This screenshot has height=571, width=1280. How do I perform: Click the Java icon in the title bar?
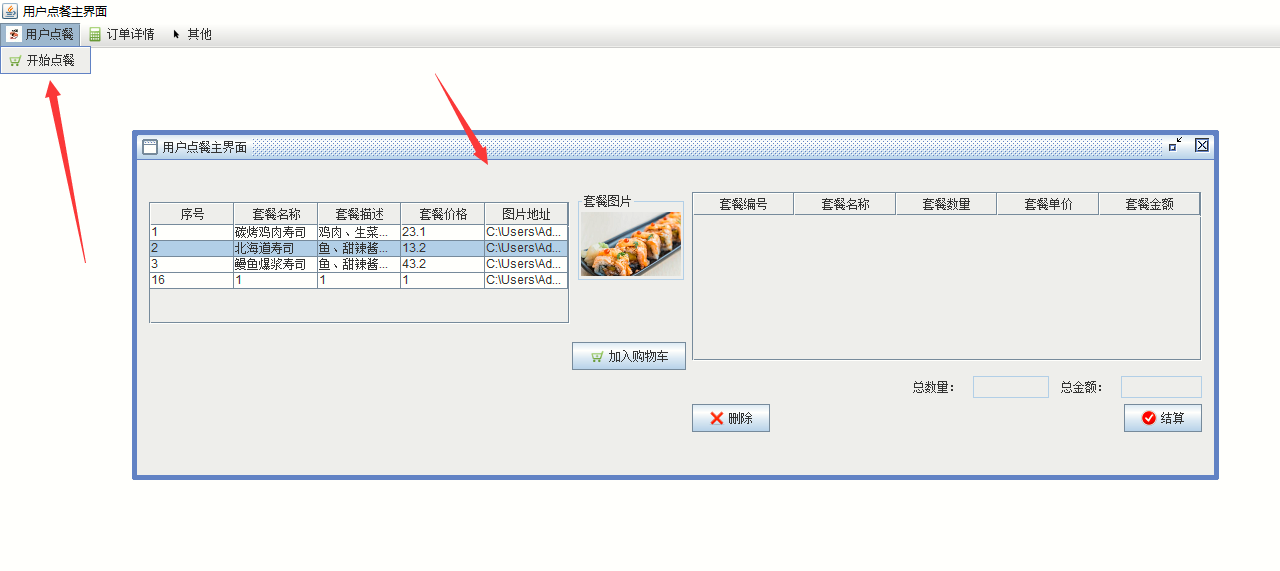[x=10, y=10]
